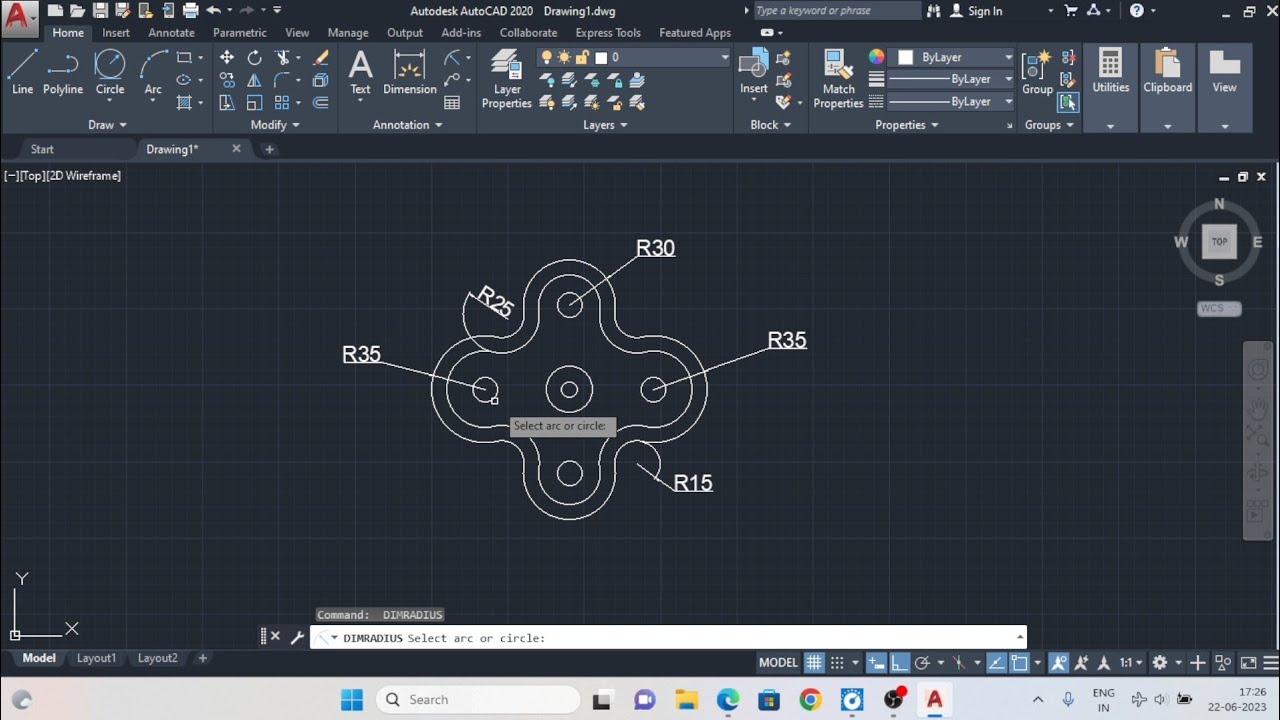Toggle snap mode in status bar
The height and width of the screenshot is (720, 1280).
point(837,662)
